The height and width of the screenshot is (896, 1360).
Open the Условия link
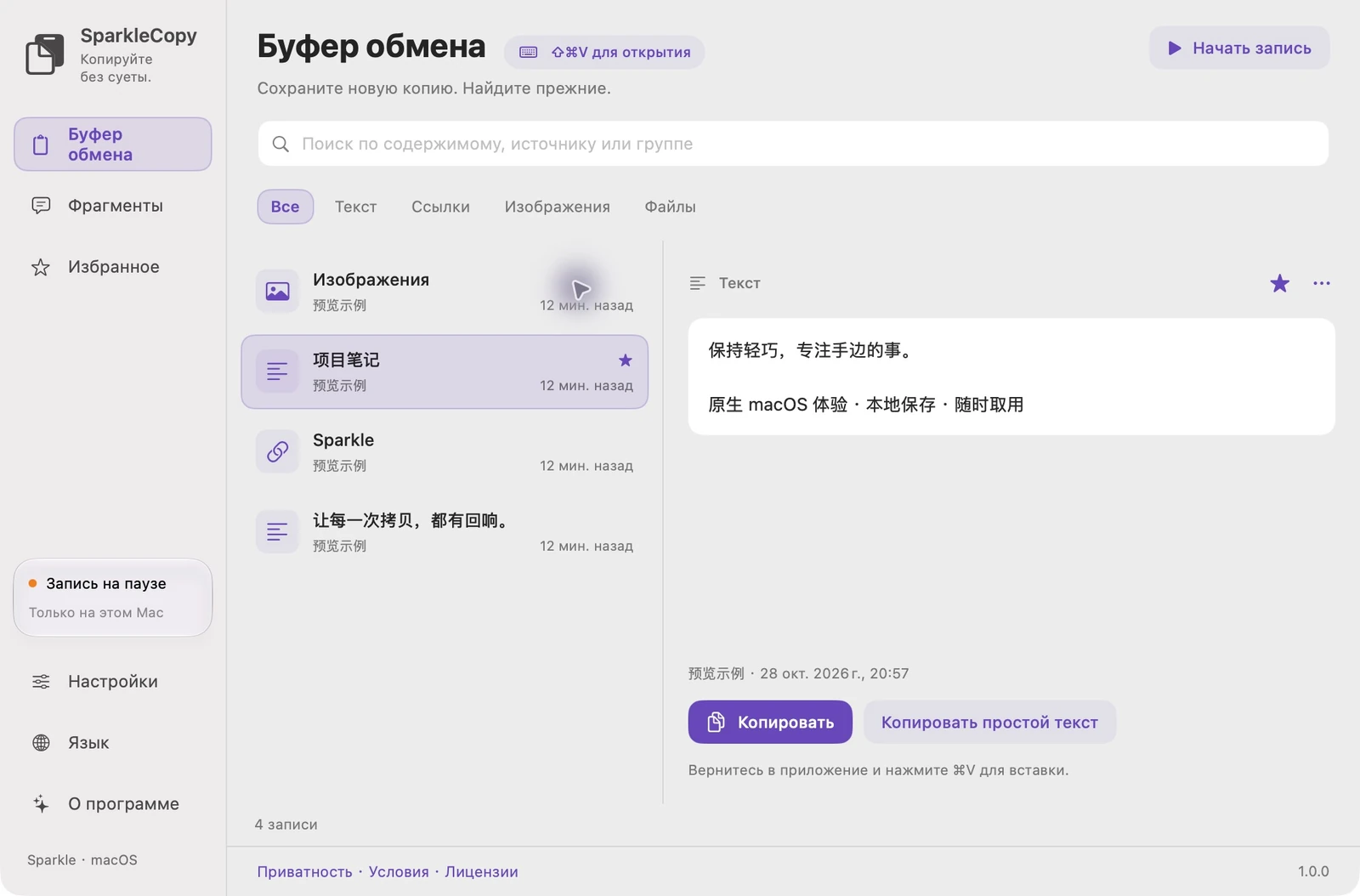[x=399, y=871]
